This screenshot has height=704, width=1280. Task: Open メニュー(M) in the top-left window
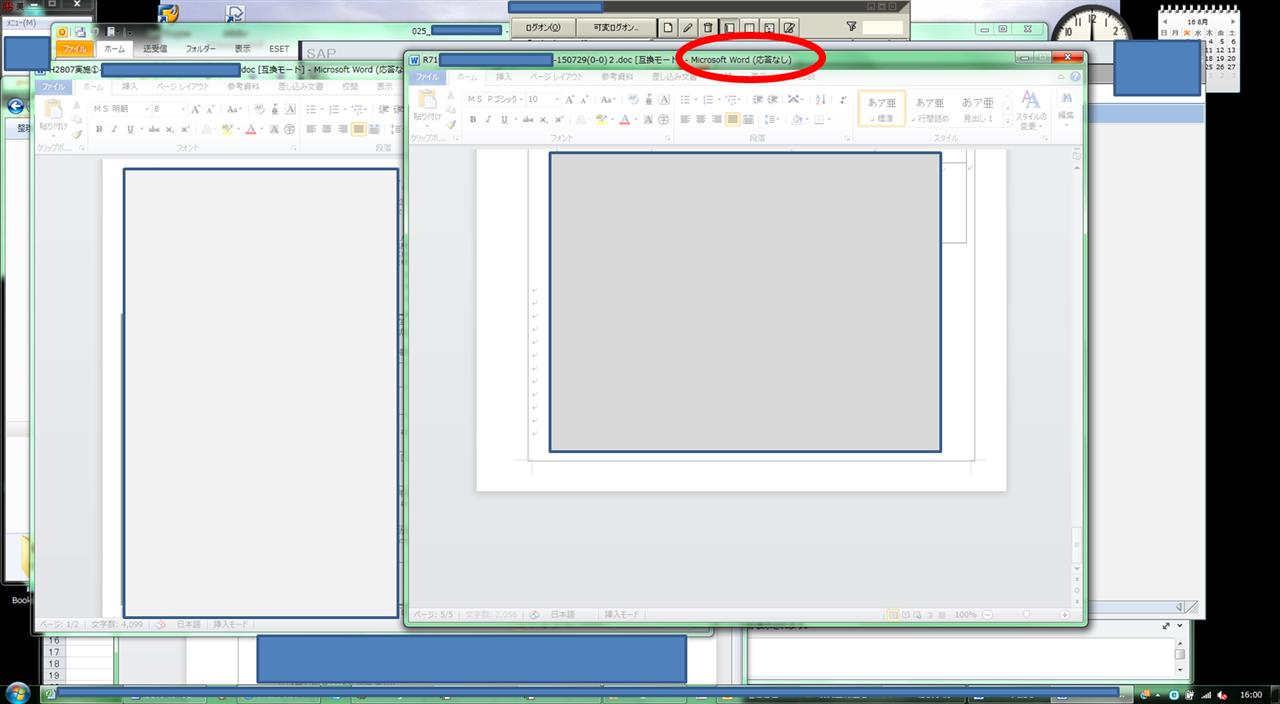point(22,22)
